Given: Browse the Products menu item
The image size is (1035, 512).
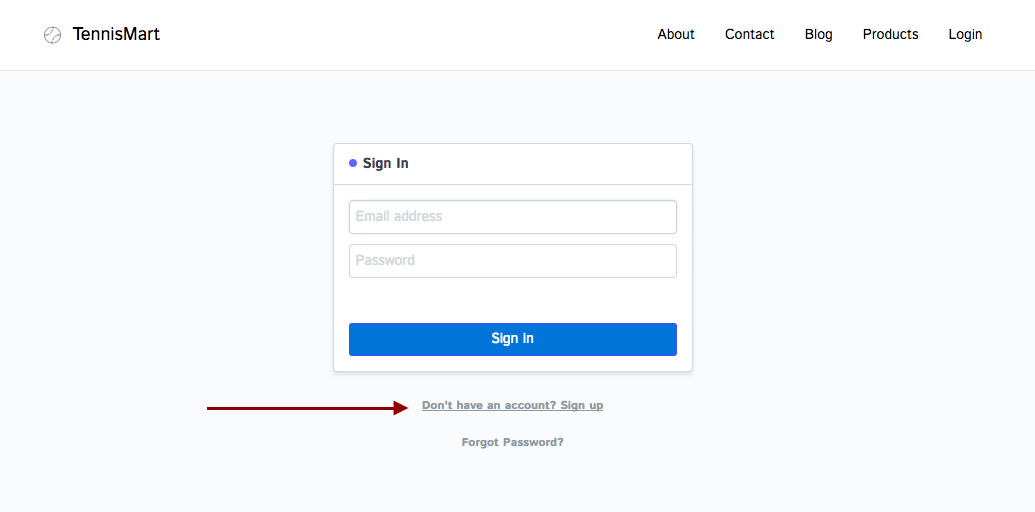Looking at the screenshot, I should coord(890,34).
